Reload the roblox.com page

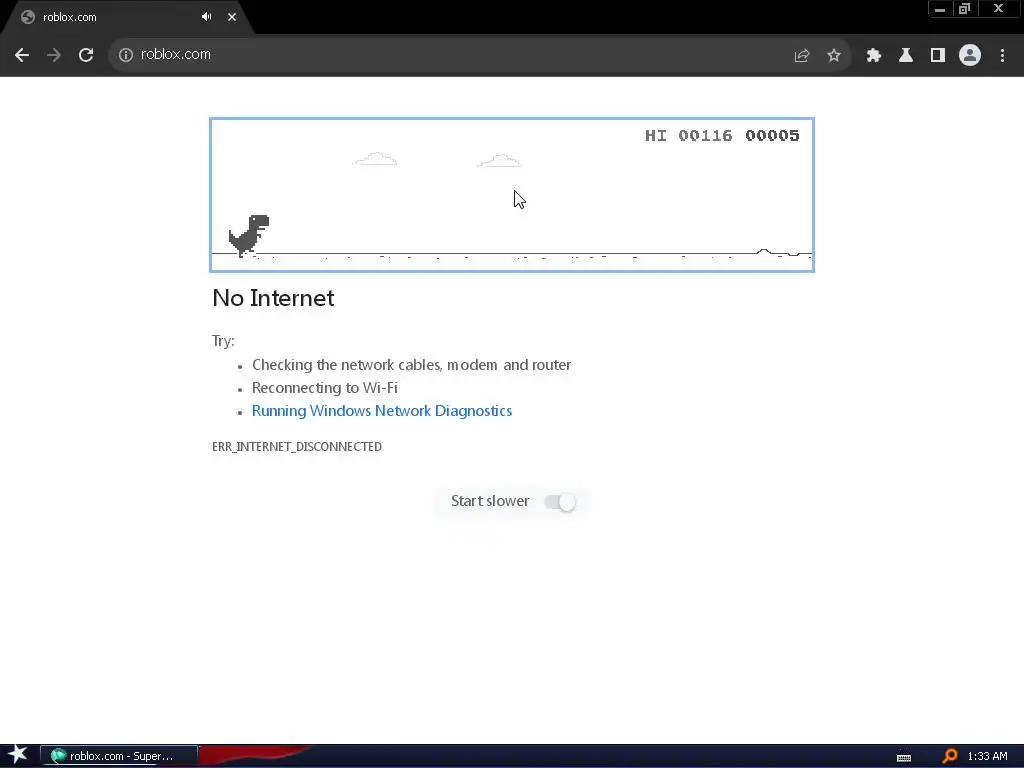point(86,56)
